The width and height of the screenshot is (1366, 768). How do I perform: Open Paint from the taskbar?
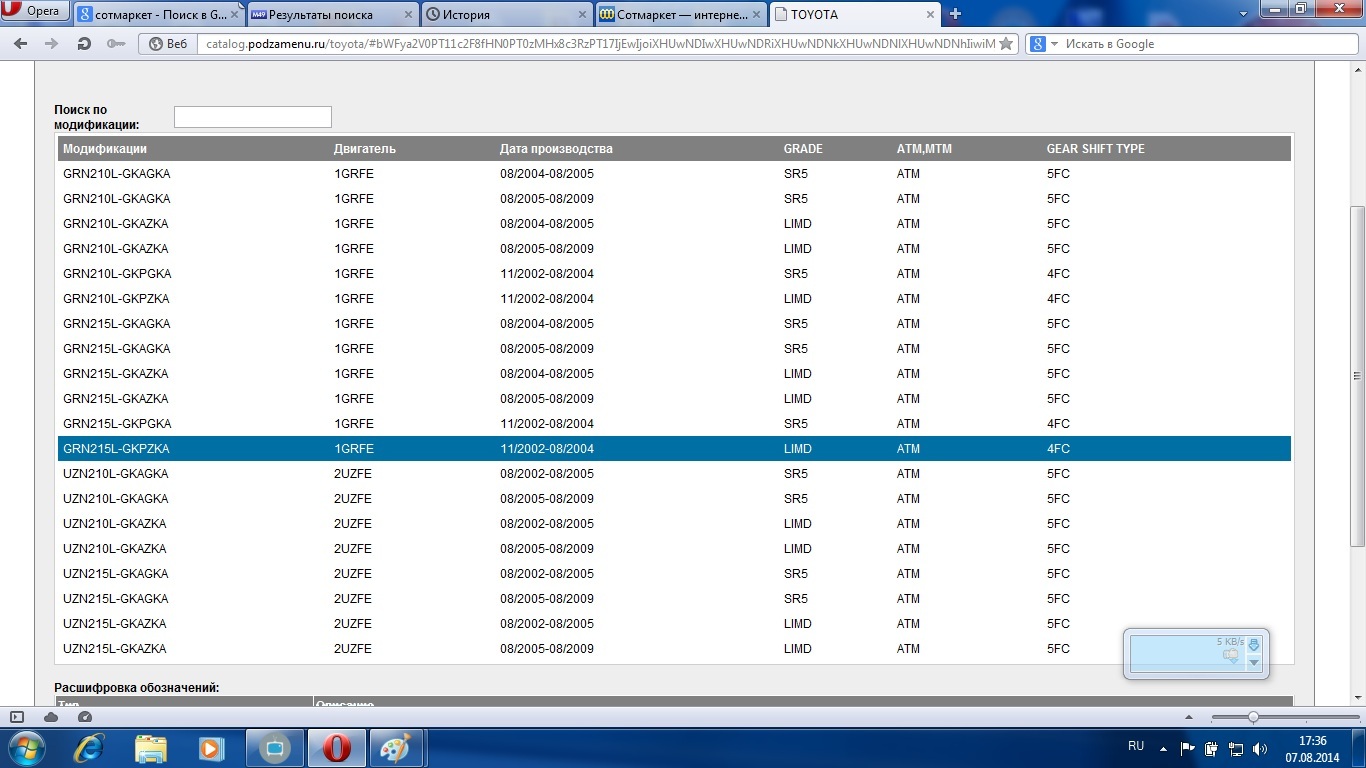(x=397, y=748)
